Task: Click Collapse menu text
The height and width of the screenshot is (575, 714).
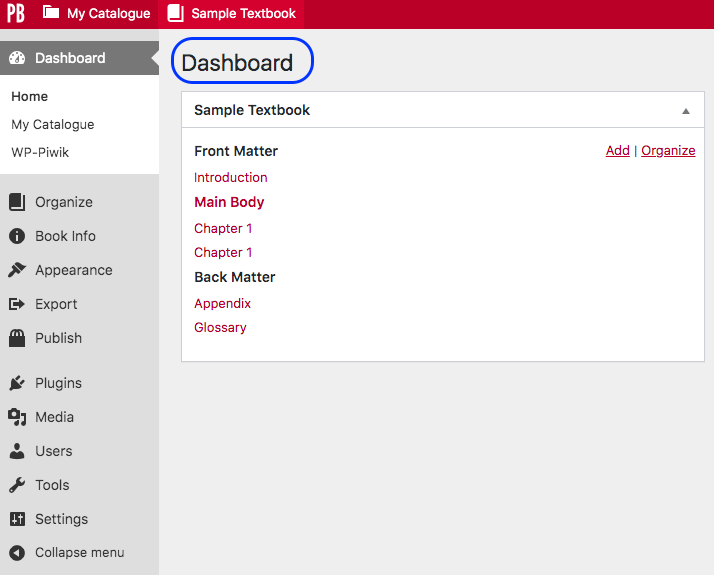Action: click(x=80, y=553)
